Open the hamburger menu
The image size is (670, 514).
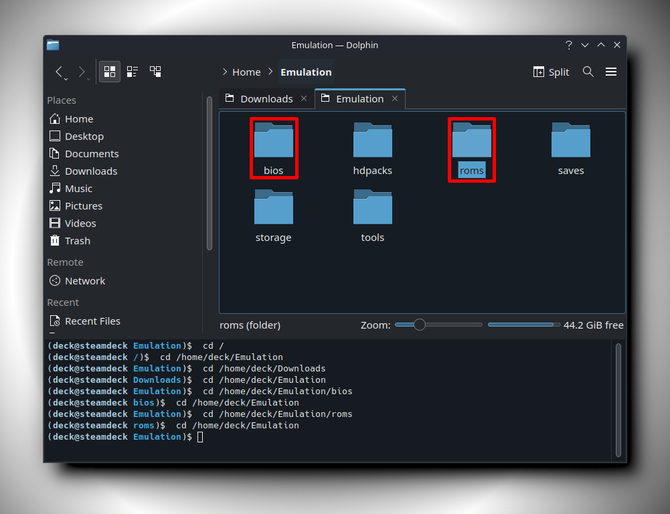pos(611,72)
